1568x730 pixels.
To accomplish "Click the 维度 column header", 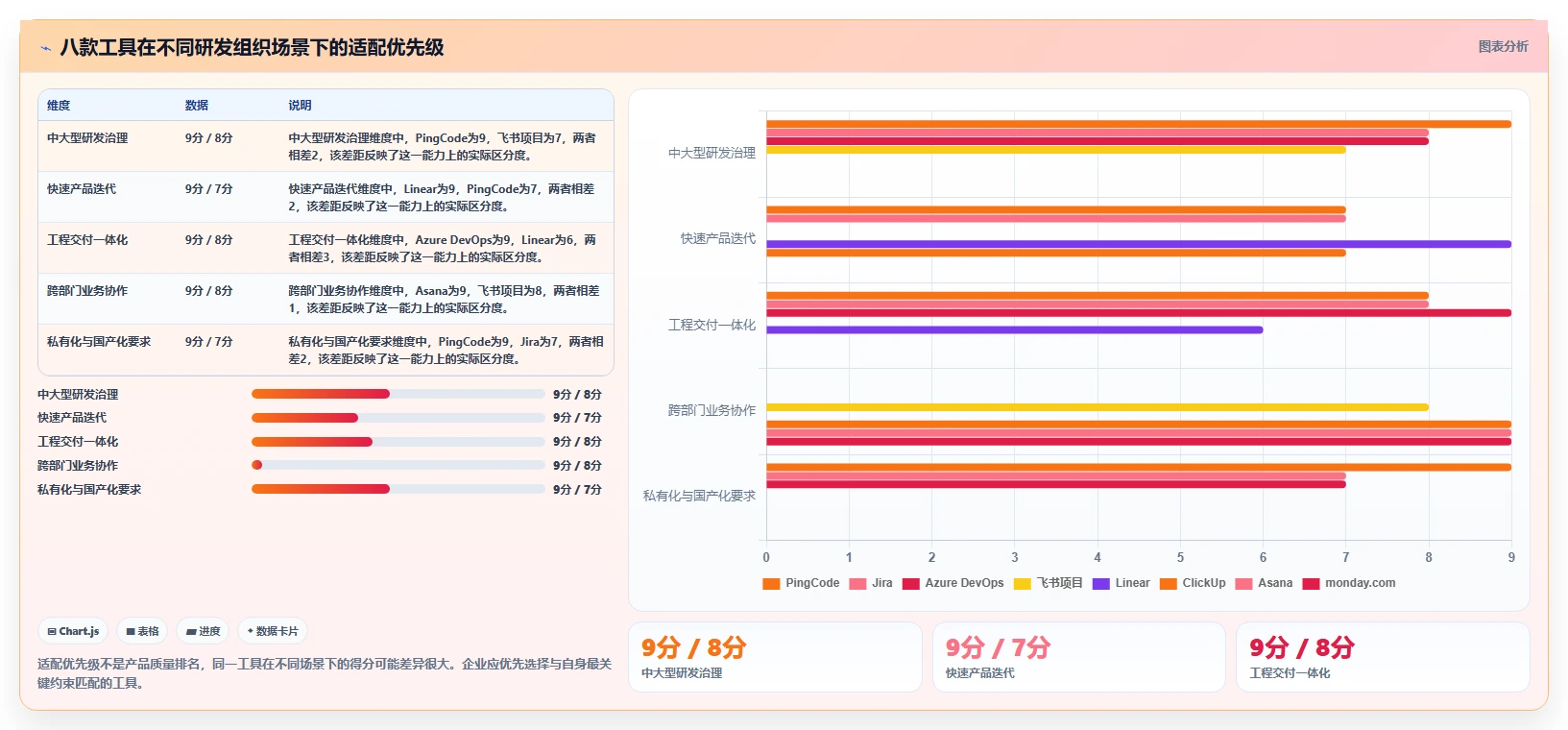I will pyautogui.click(x=59, y=106).
